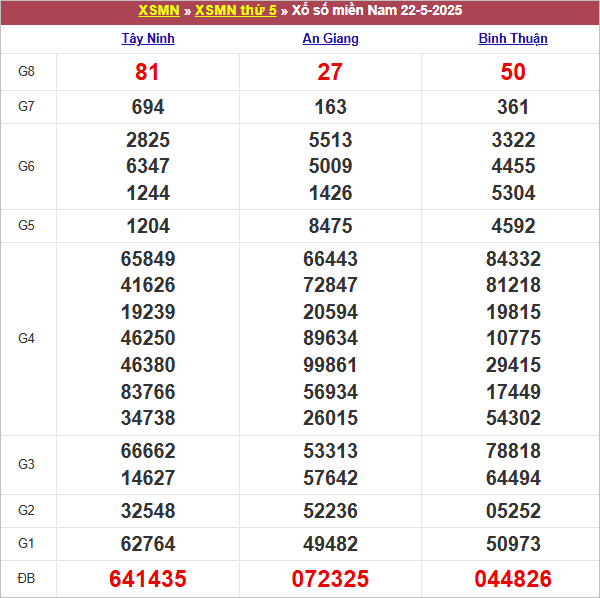This screenshot has height=598, width=600.
Task: Click An Giang special prize 072325
Action: (x=330, y=578)
